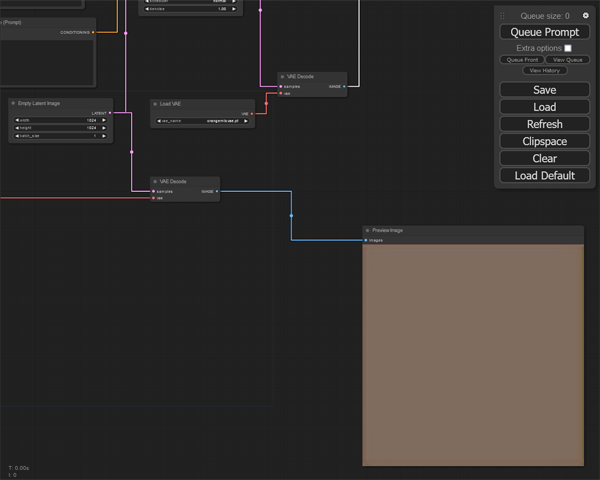Image resolution: width=600 pixels, height=480 pixels.
Task: Enable the Extra options checkbox
Action: tap(568, 48)
